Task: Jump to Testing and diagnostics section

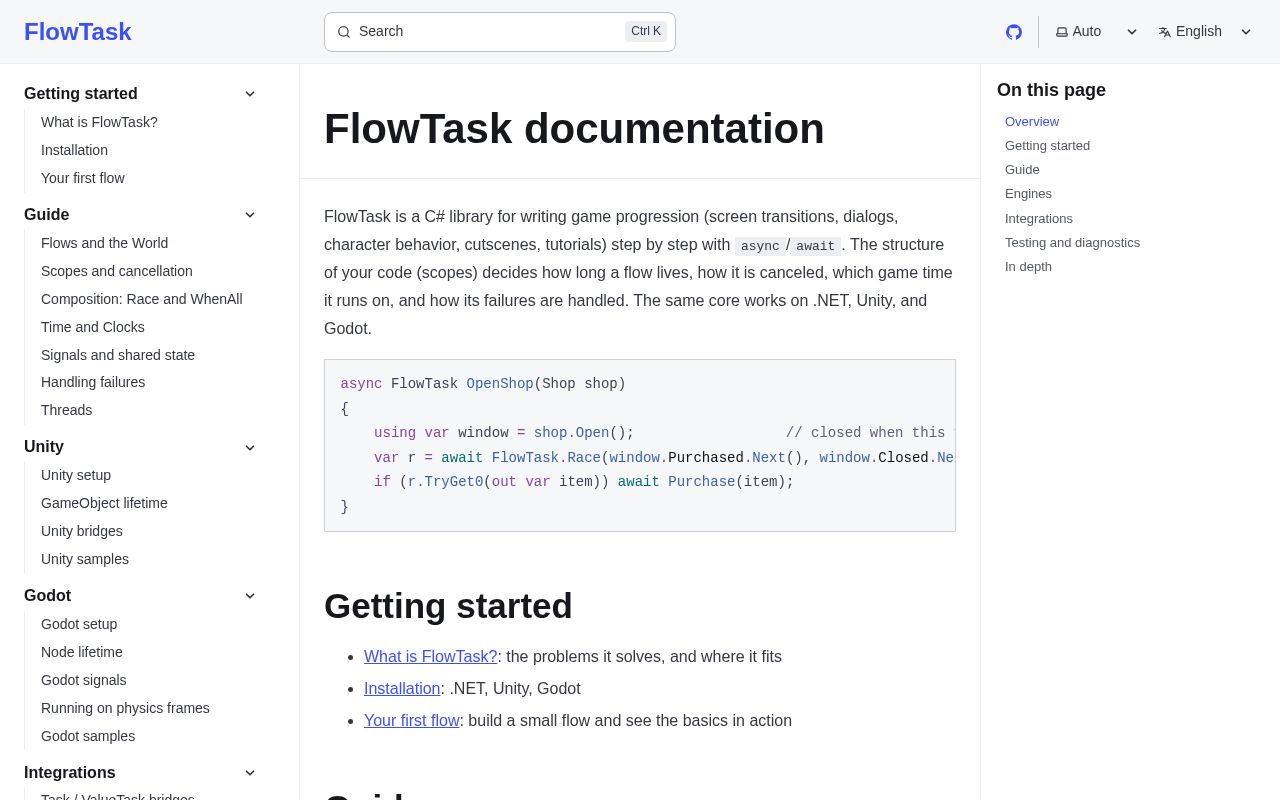Action: point(1072,243)
